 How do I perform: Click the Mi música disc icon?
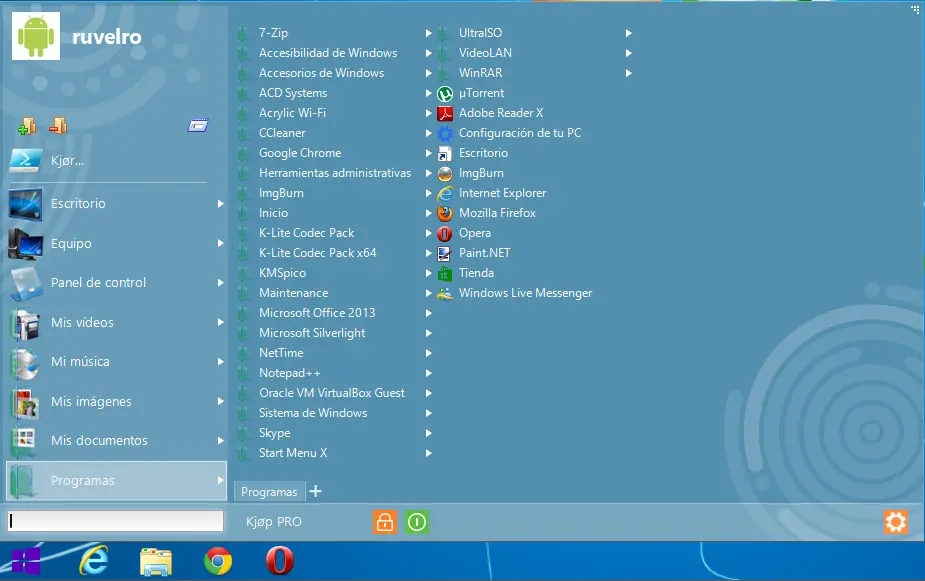coord(25,362)
